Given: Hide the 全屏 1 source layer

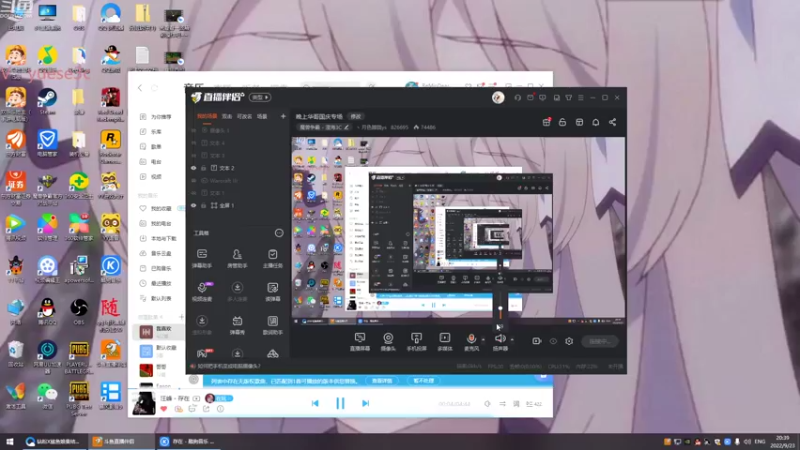Looking at the screenshot, I should click(193, 206).
